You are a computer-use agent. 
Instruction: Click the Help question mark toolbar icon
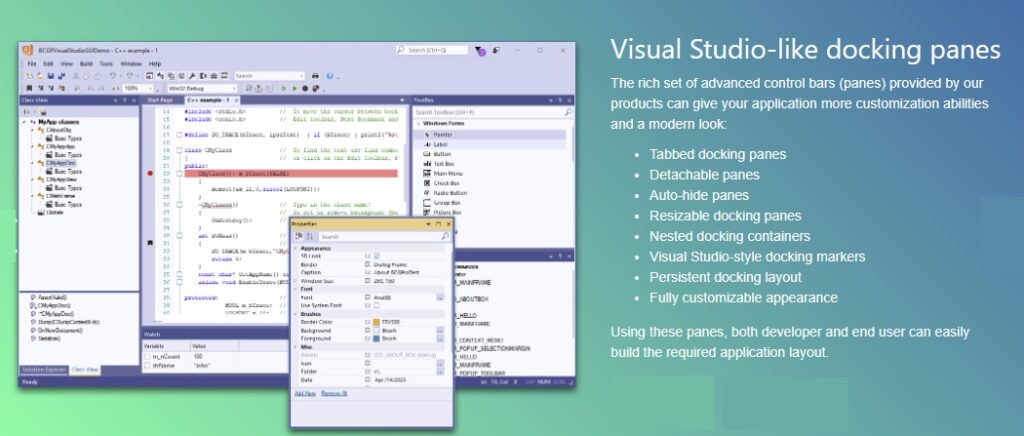[x=328, y=76]
